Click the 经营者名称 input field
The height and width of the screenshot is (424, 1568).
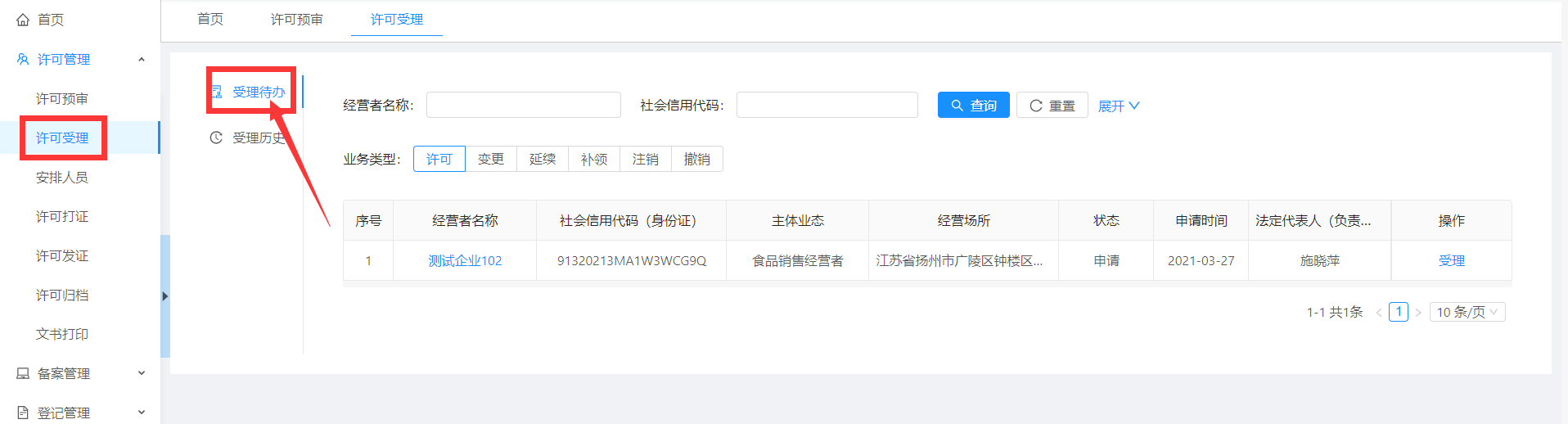click(x=523, y=105)
